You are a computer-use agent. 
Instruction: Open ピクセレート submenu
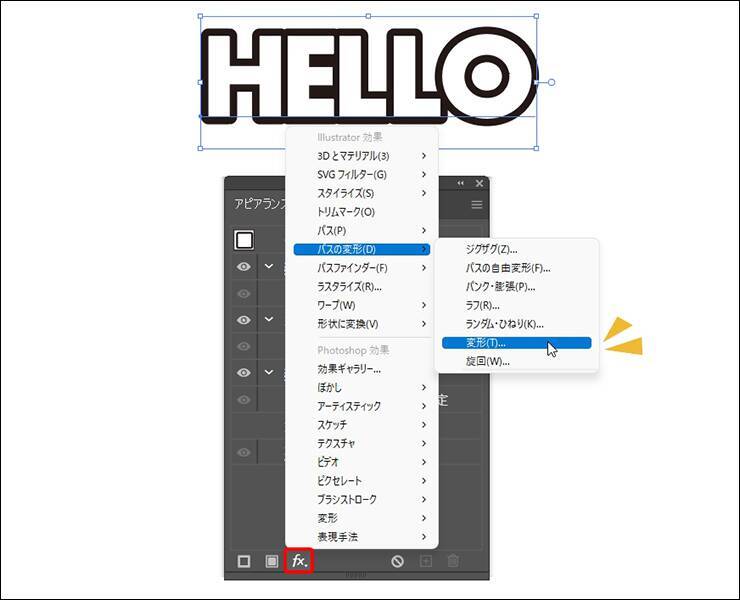362,481
